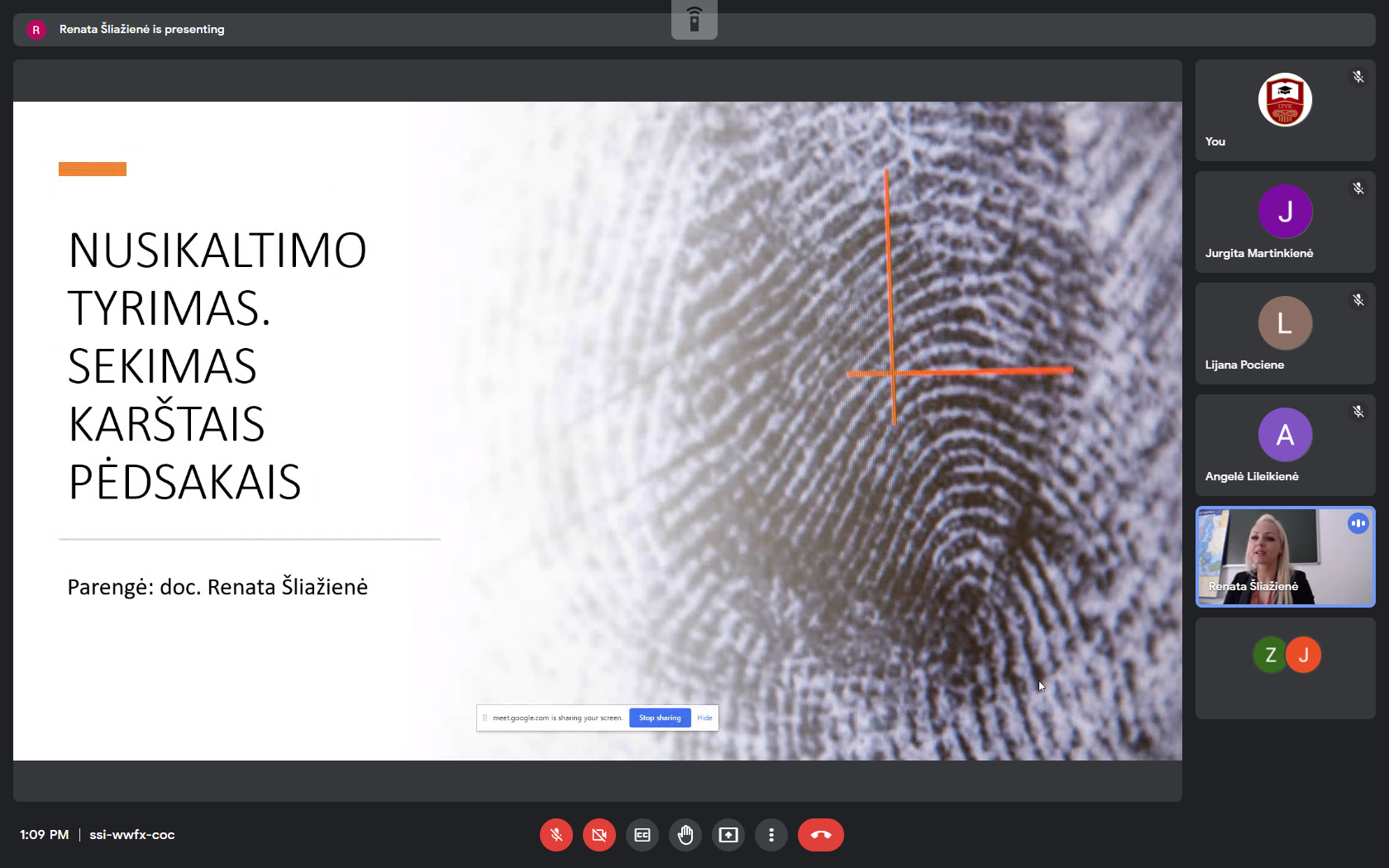This screenshot has height=868, width=1389.
Task: Click the muted mic icon on Lijana's tile
Action: coord(1358,300)
